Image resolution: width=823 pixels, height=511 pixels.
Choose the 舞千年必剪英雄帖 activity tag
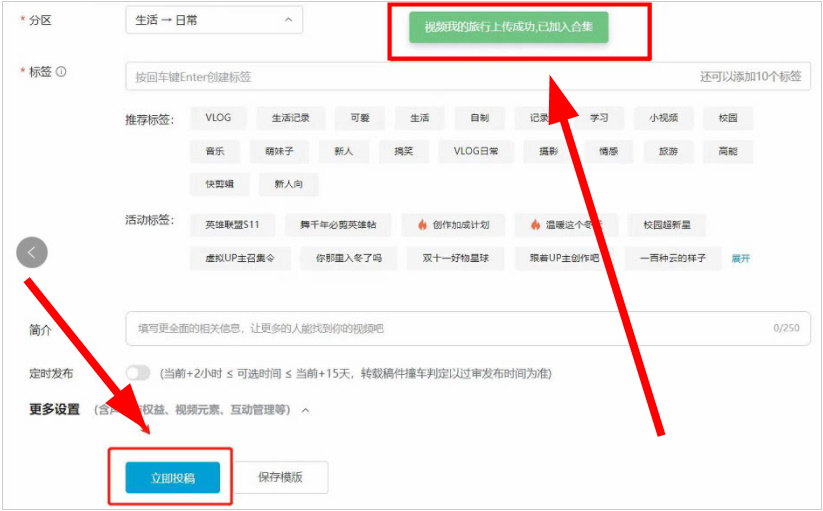click(338, 225)
